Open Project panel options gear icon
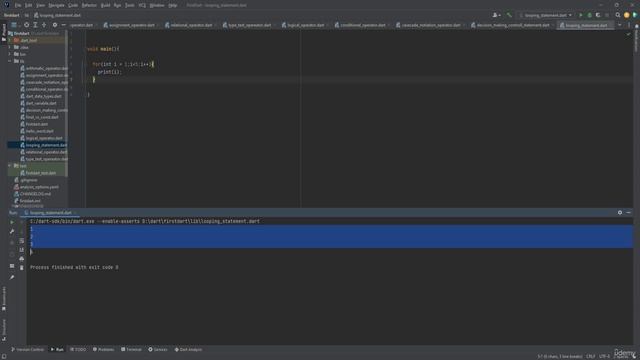Image resolution: width=640 pixels, height=360 pixels. (55, 25)
